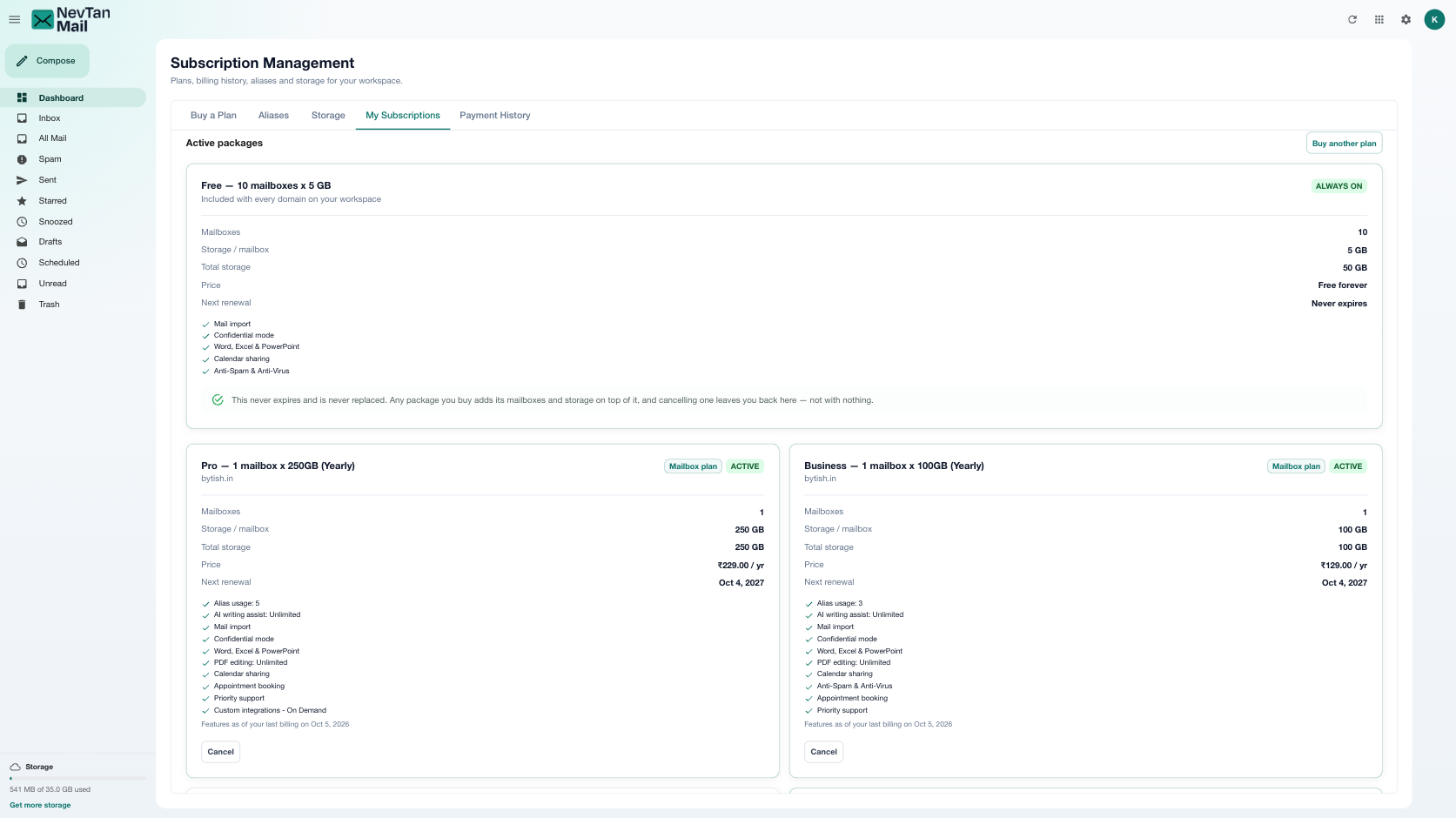
Task: Click the refresh icon in header
Action: (1352, 19)
